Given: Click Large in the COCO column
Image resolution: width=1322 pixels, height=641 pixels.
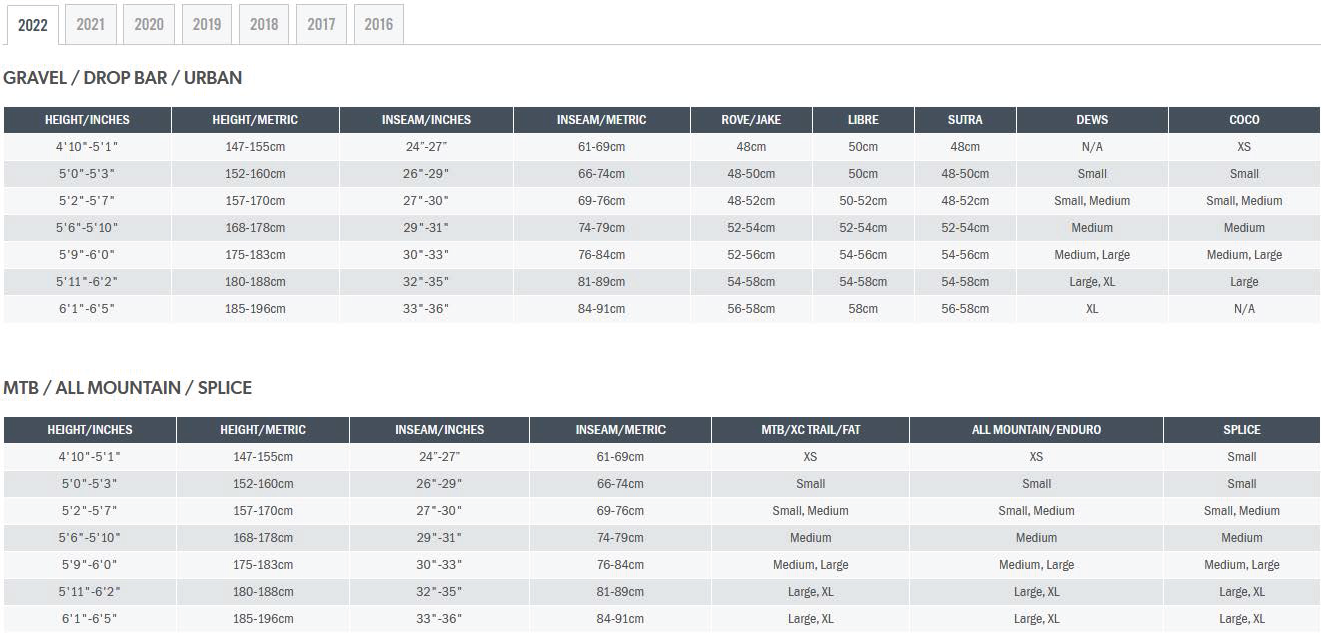Looking at the screenshot, I should 1244,282.
